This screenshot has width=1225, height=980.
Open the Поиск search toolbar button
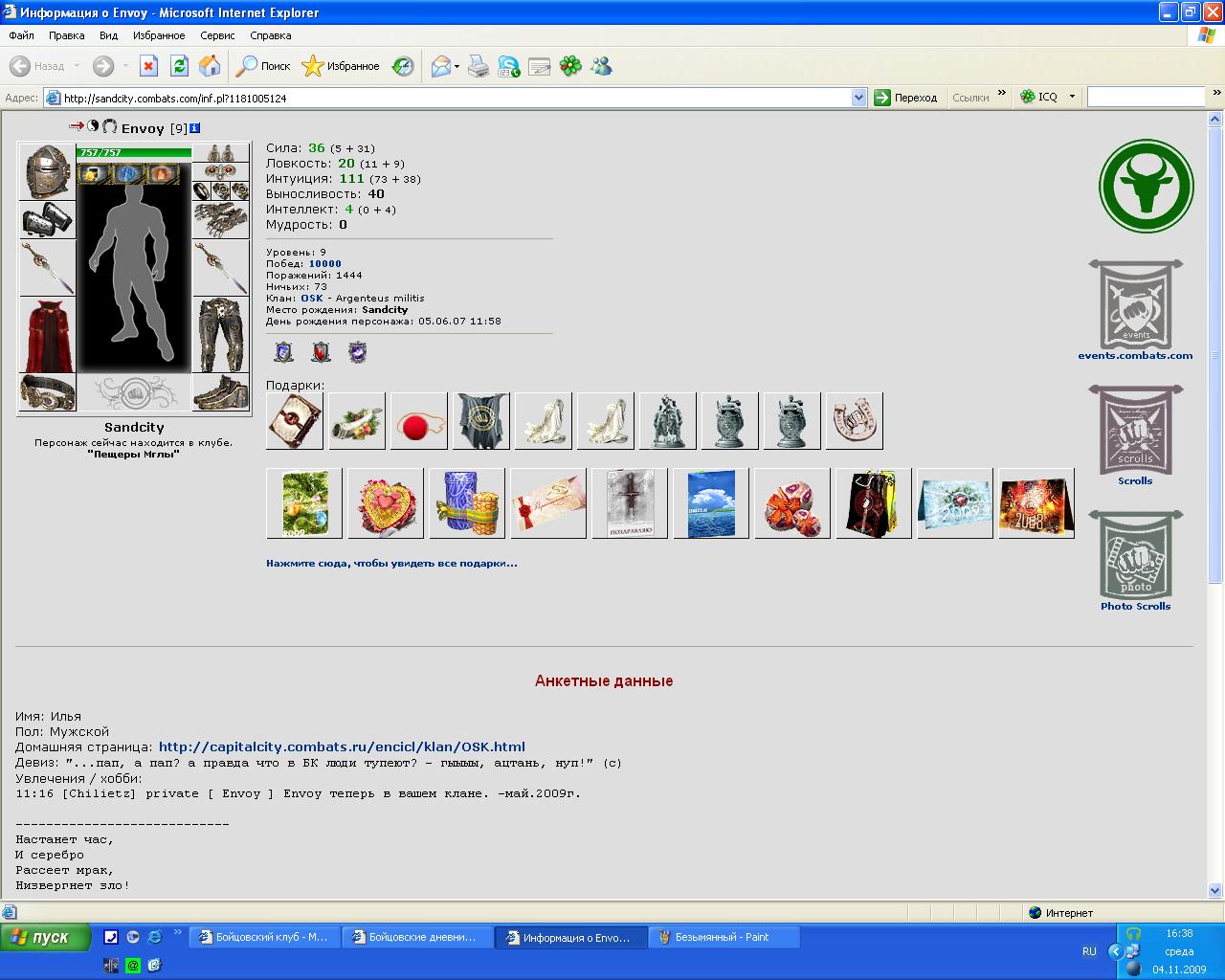coord(264,66)
